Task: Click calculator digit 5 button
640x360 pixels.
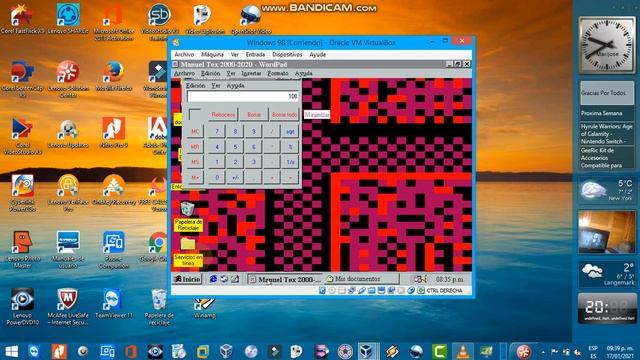Action: [x=235, y=147]
